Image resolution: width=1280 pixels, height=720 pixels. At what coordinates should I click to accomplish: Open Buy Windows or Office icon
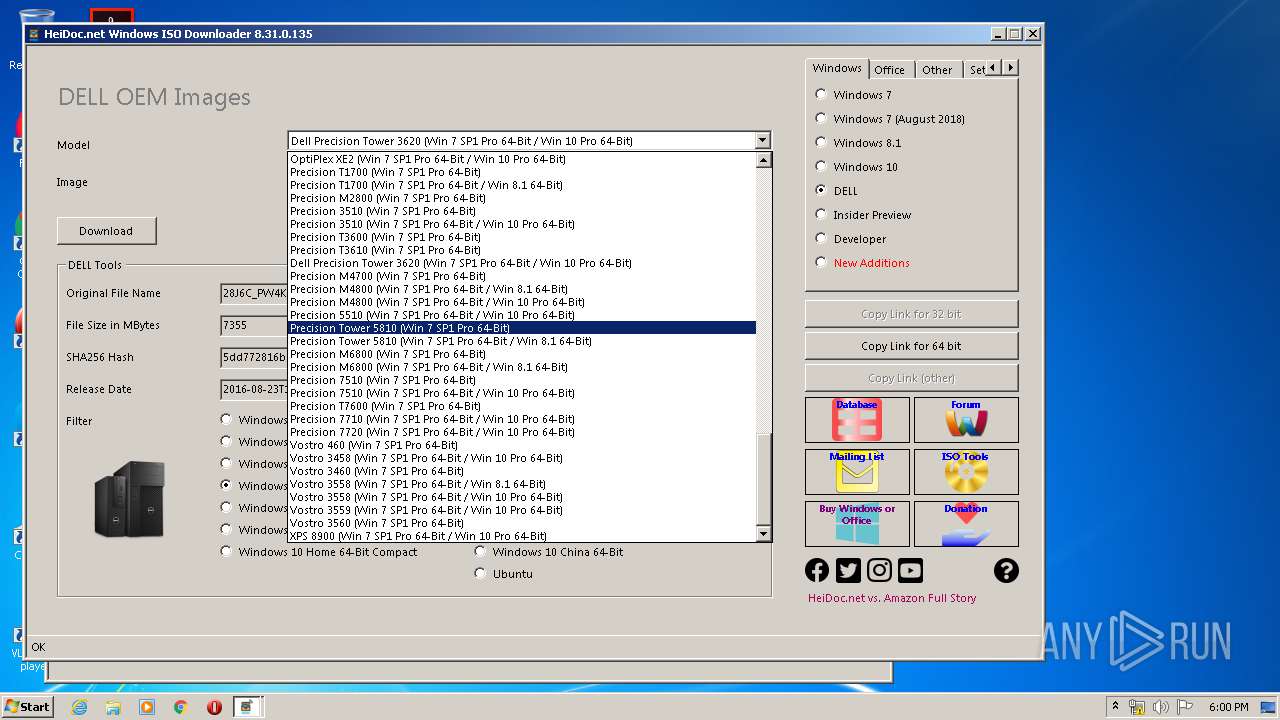point(857,524)
